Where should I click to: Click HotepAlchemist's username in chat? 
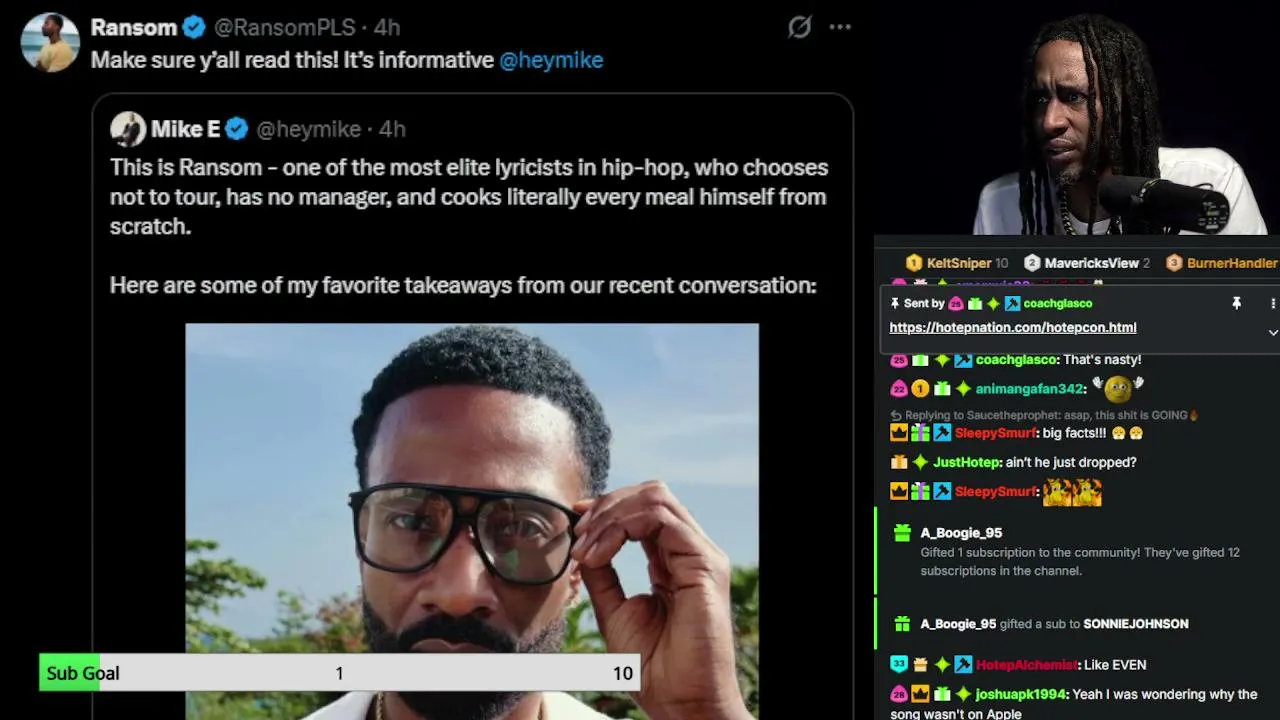point(1026,665)
